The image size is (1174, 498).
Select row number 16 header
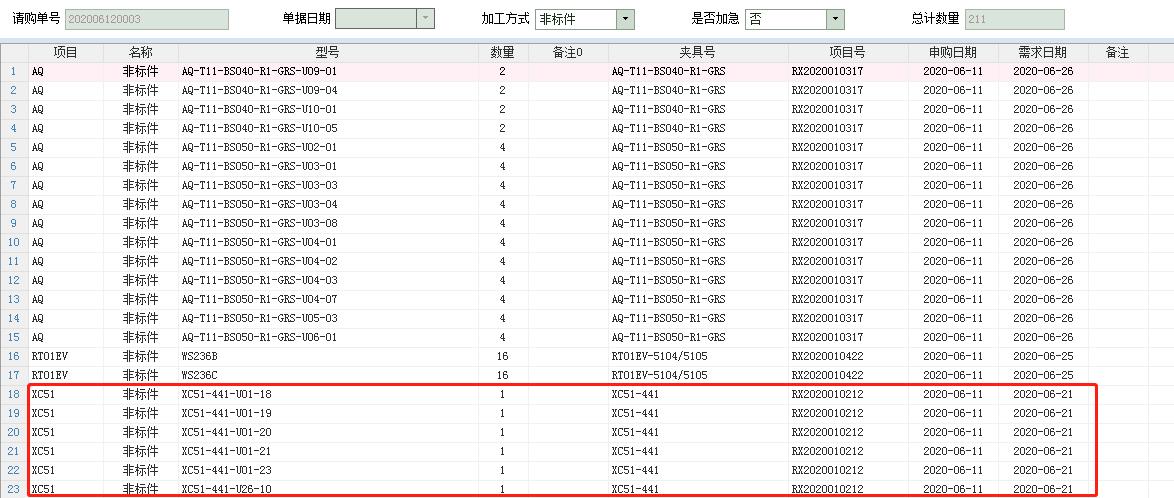pos(13,356)
